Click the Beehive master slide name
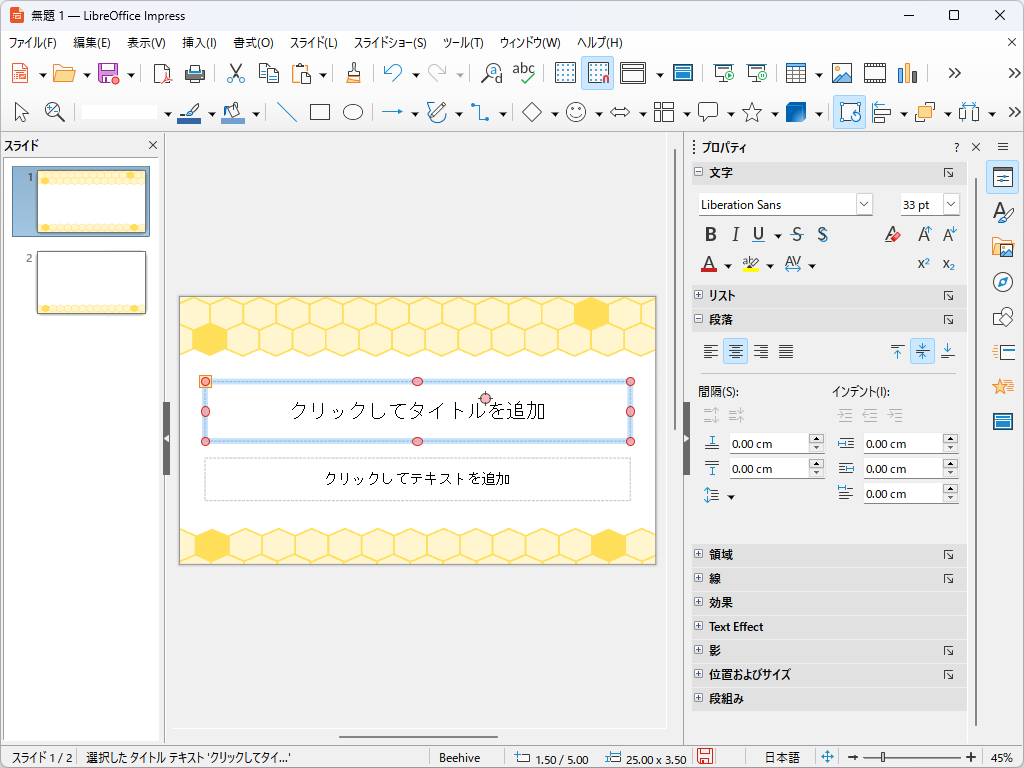The image size is (1024, 768). pos(459,758)
